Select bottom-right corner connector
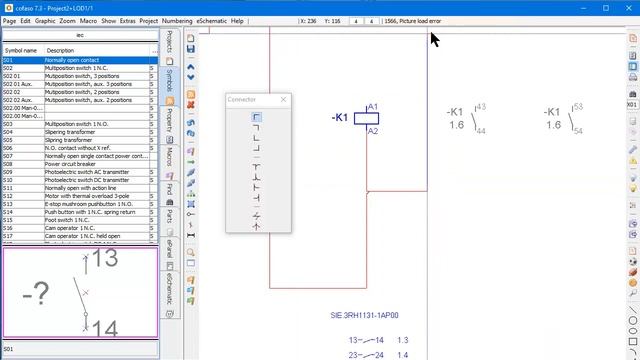 (x=256, y=148)
